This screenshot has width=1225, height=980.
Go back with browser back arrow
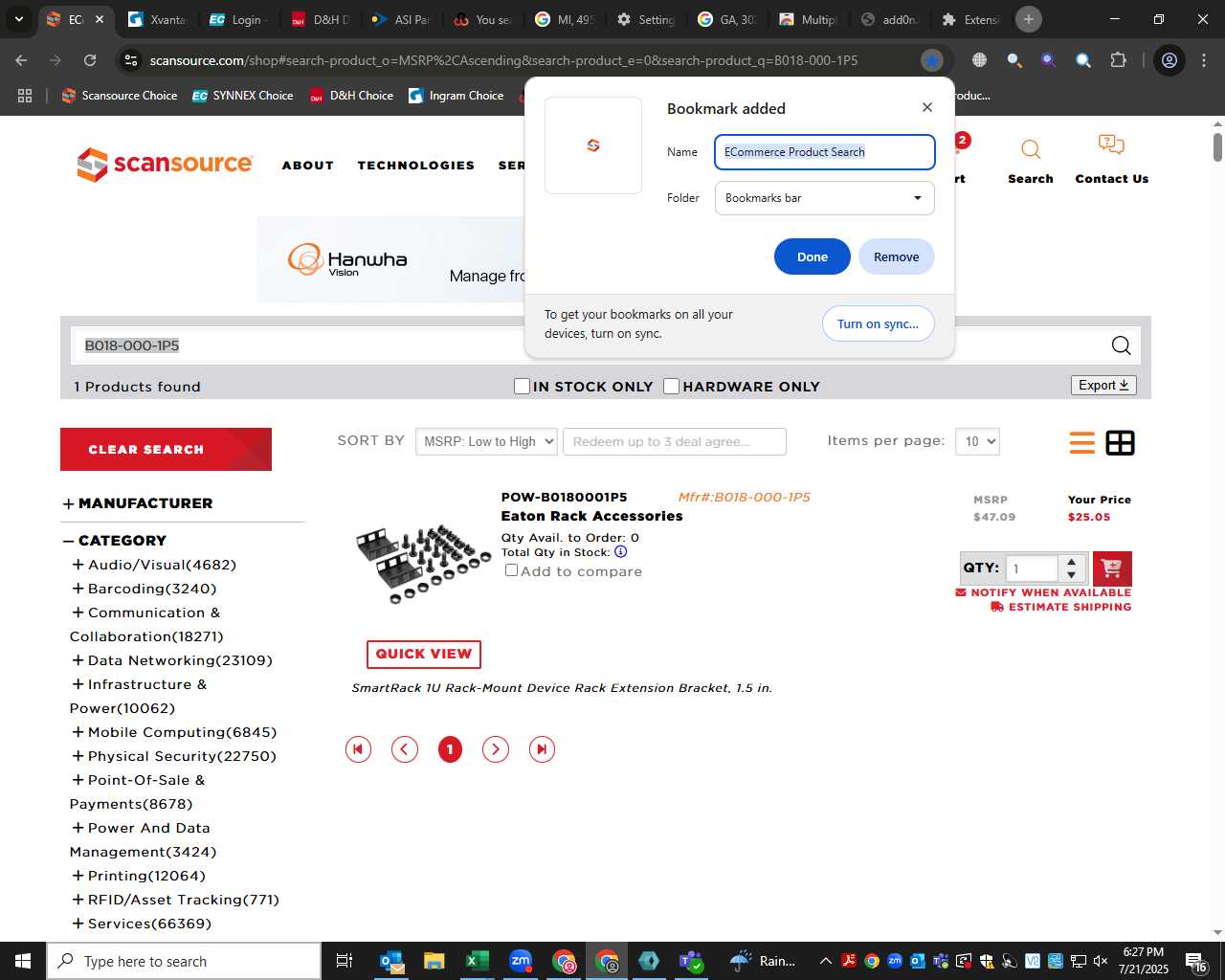pos(21,60)
